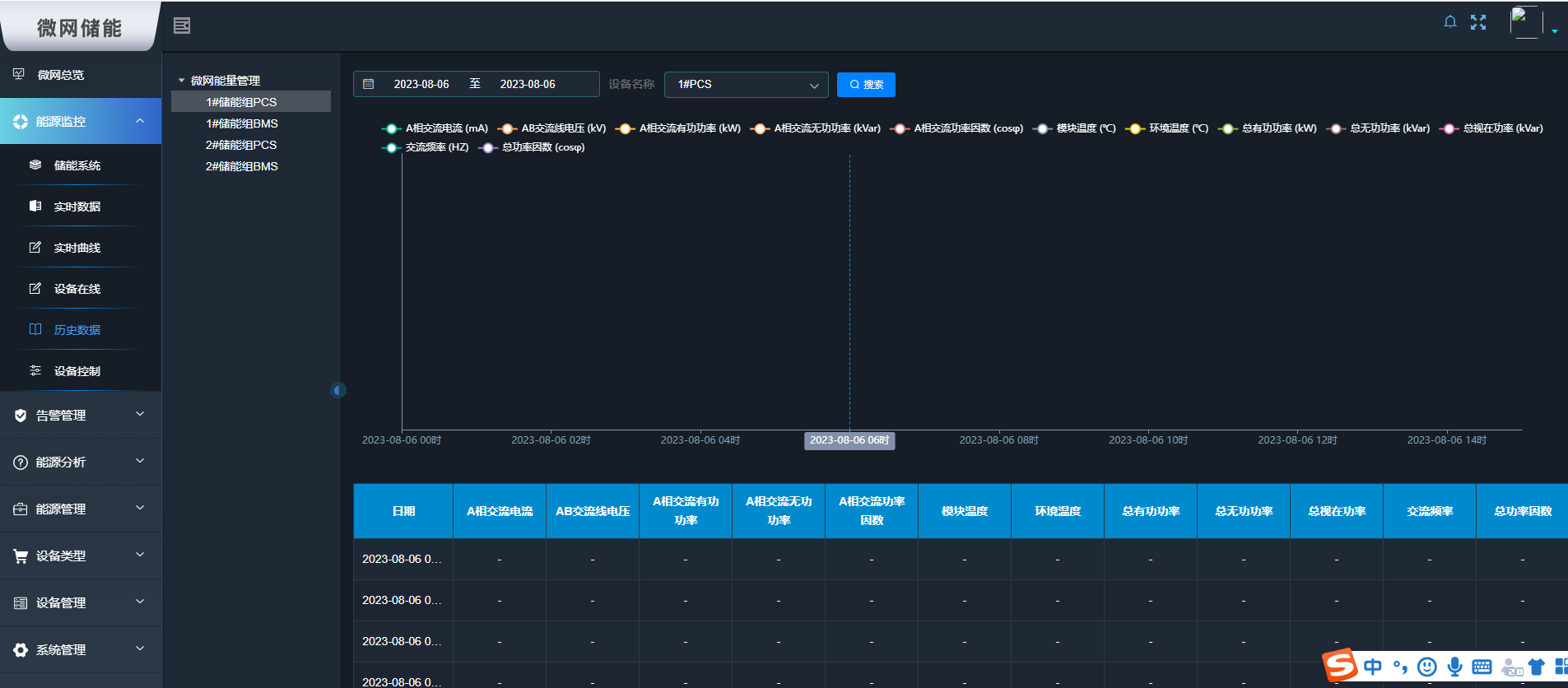This screenshot has height=688, width=1568.
Task: Select tree node 1#储能组BMS
Action: point(251,123)
